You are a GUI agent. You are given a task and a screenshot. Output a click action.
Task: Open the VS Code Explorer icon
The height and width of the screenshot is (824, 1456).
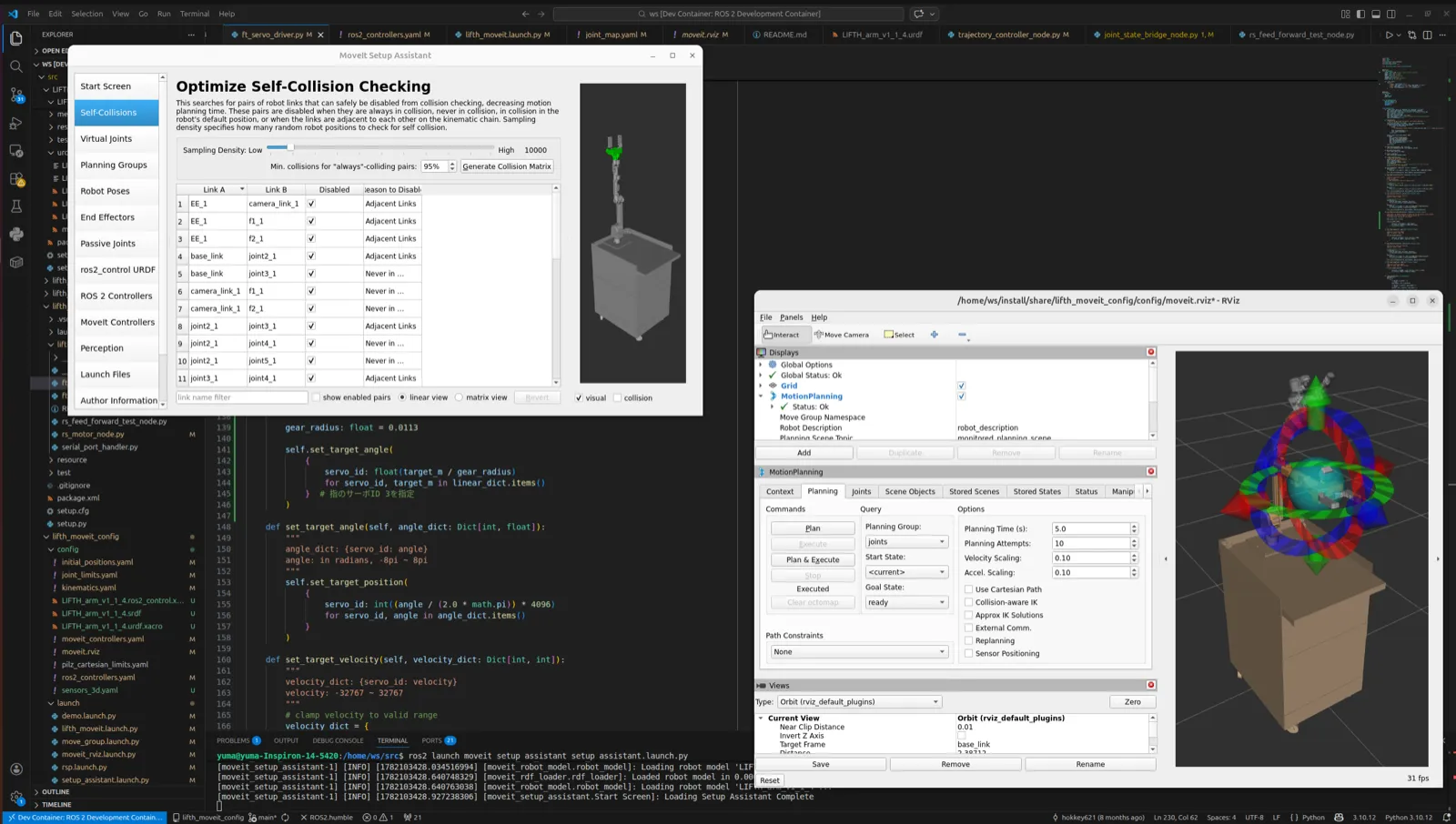pos(15,38)
